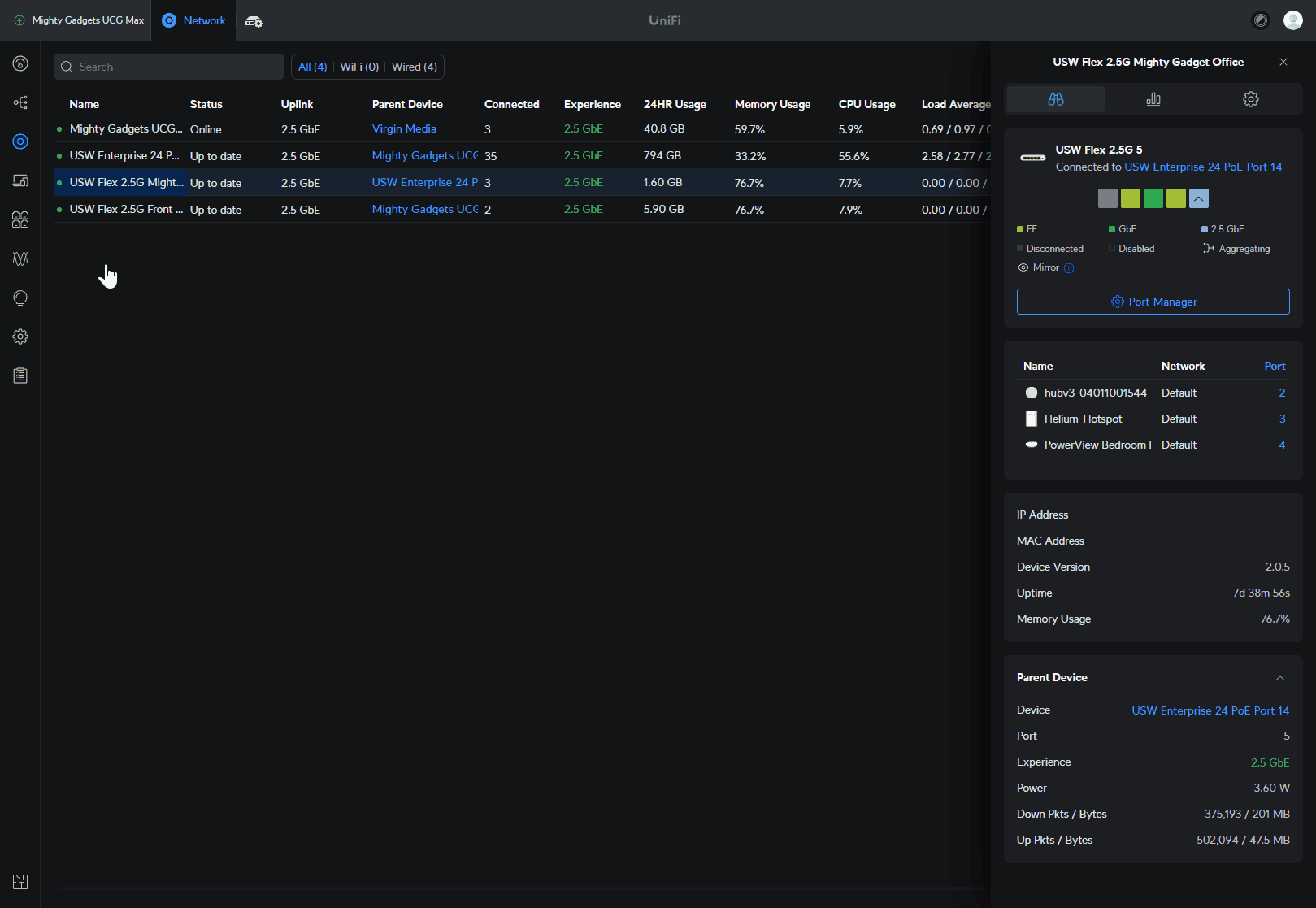Open the user profile avatar

pos(1292,20)
